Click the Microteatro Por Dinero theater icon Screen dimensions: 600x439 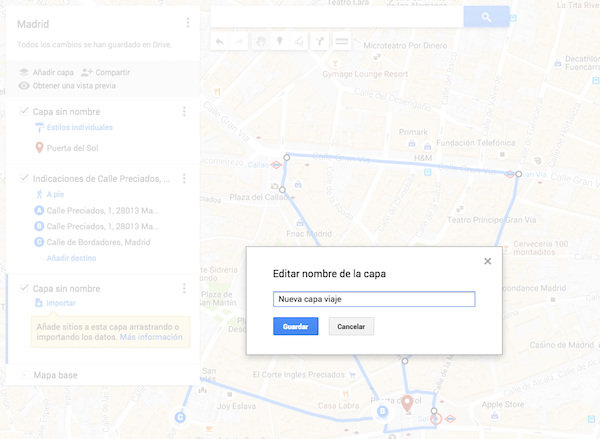coord(377,57)
